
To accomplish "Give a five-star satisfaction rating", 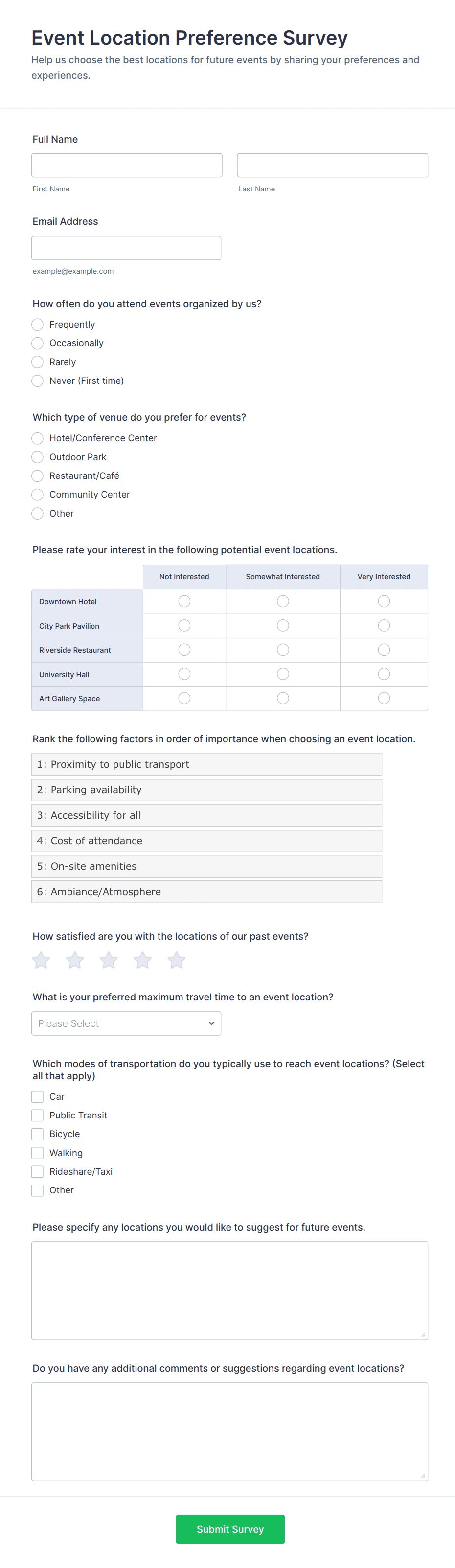I will [177, 960].
